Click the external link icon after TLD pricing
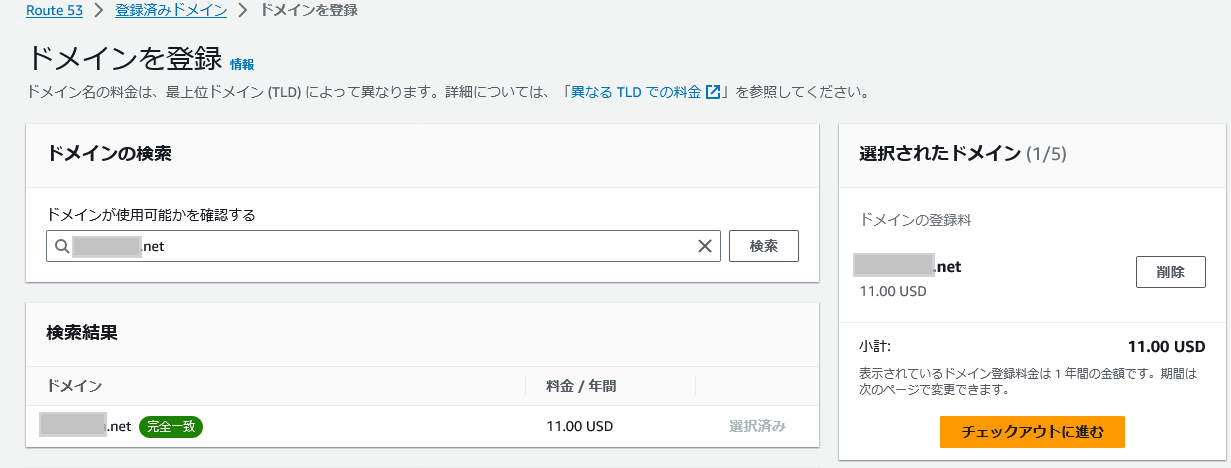Screen dimensions: 1231x468 (x=713, y=92)
